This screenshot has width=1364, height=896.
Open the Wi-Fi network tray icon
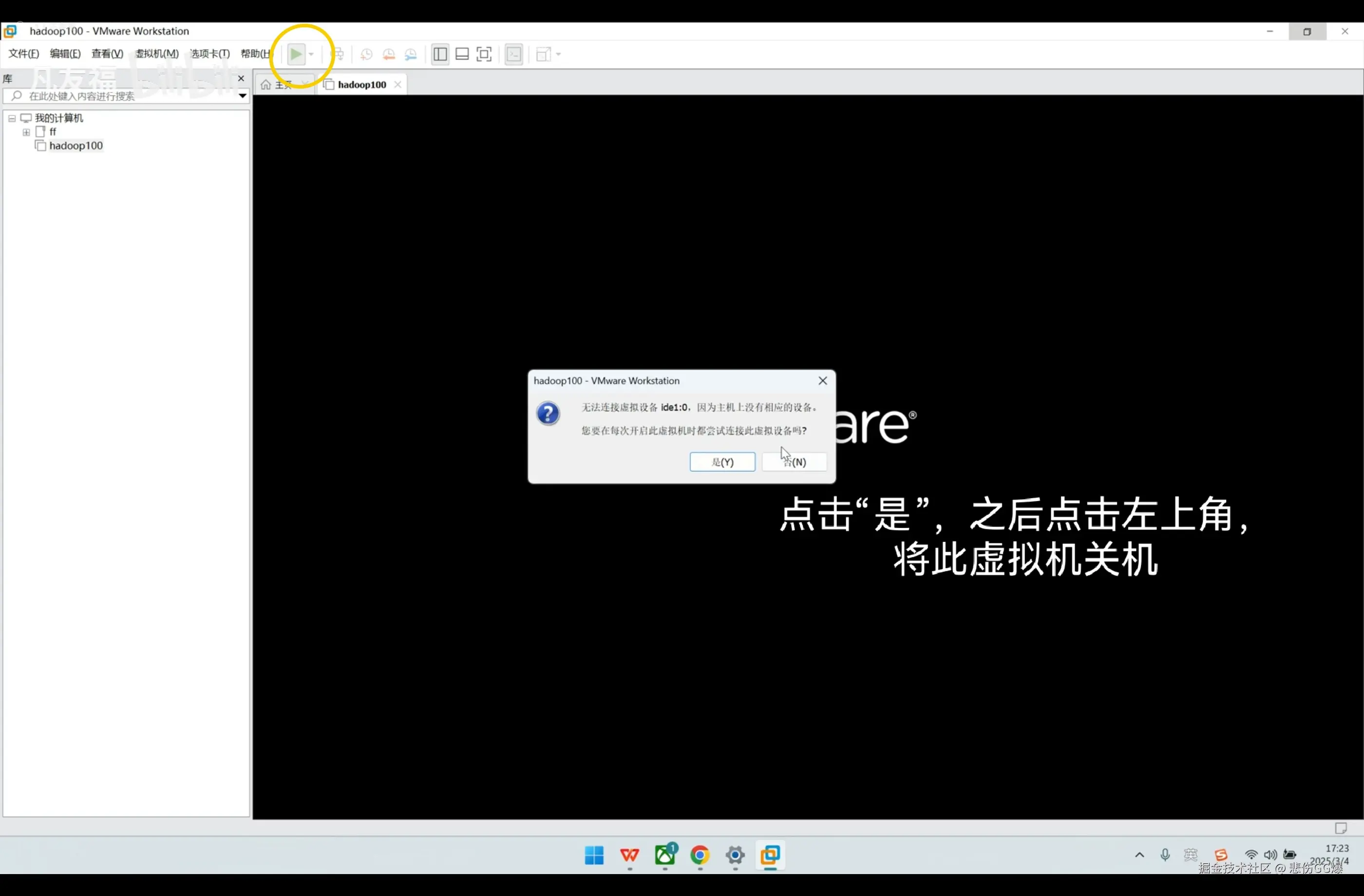pyautogui.click(x=1251, y=855)
